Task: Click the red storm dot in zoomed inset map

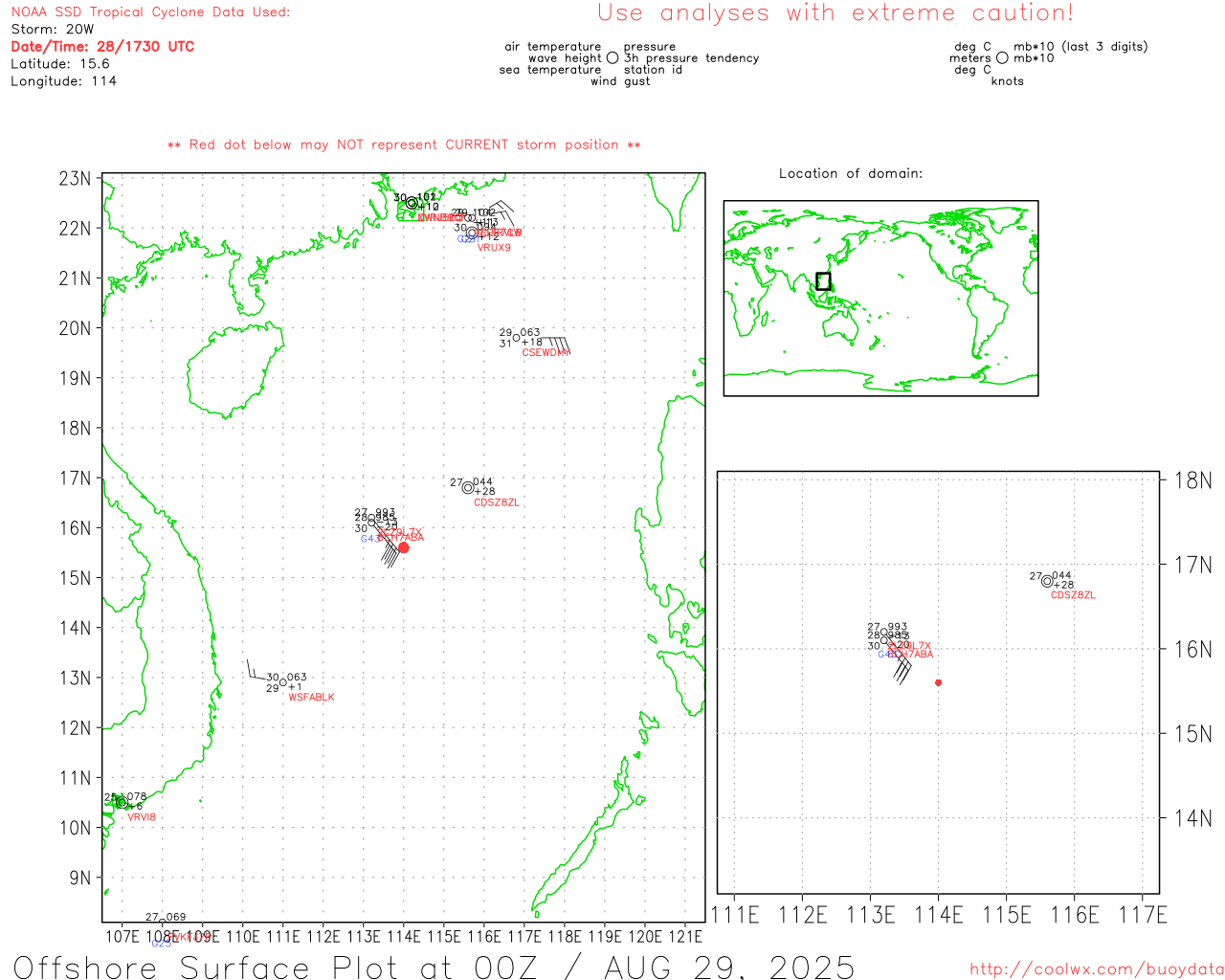Action: [938, 682]
